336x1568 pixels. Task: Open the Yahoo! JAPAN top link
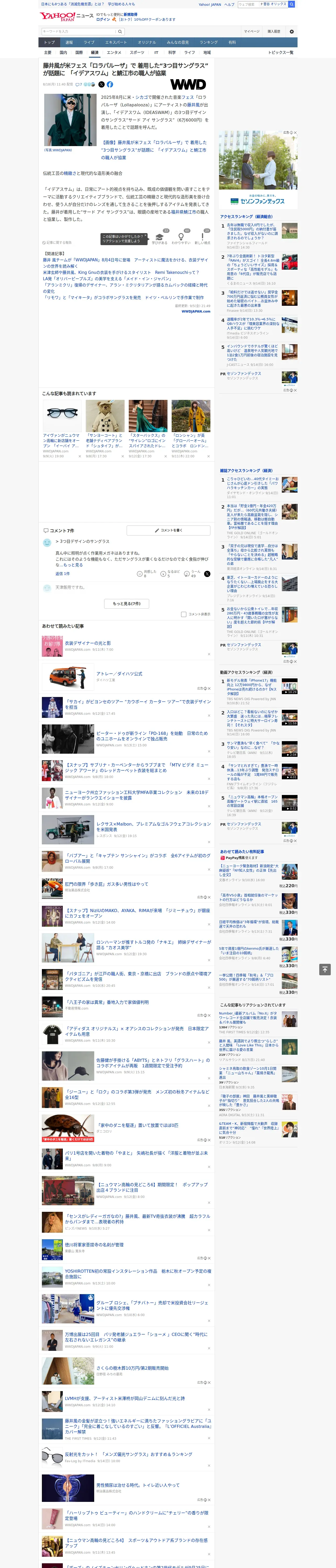210,4
